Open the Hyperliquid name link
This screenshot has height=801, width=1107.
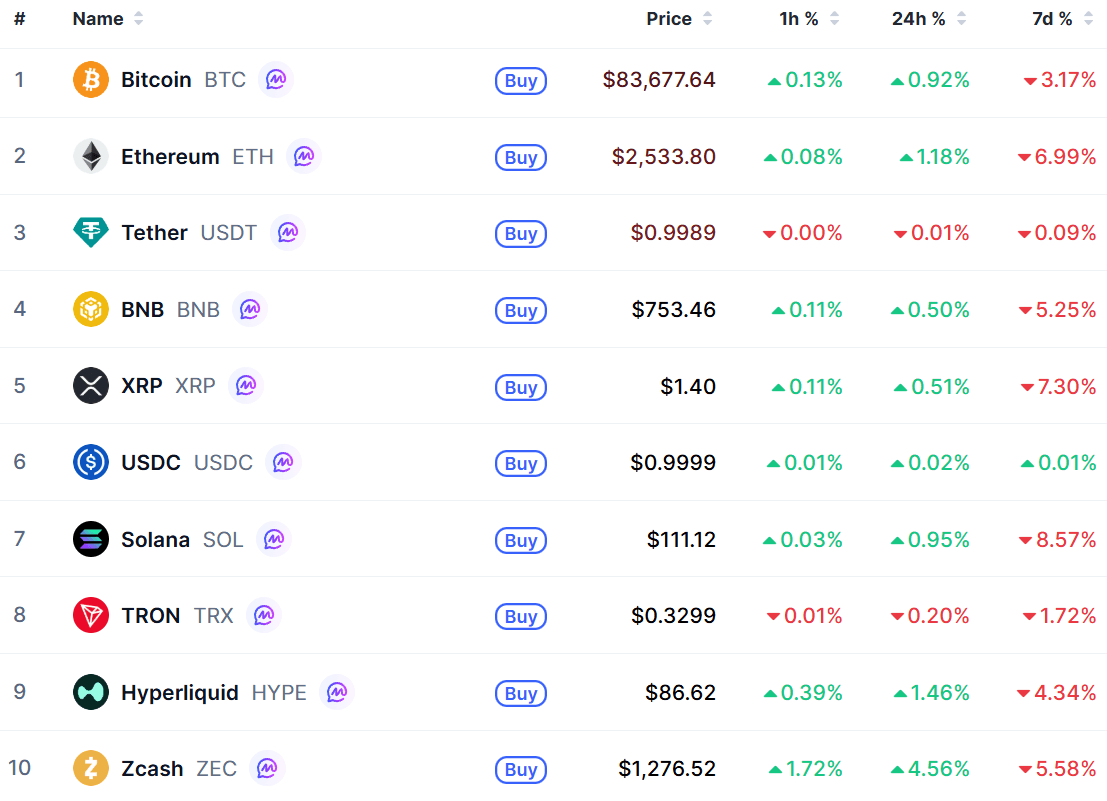(179, 692)
